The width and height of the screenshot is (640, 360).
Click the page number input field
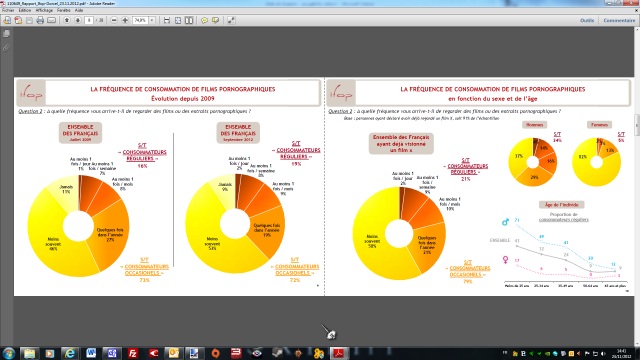point(89,20)
